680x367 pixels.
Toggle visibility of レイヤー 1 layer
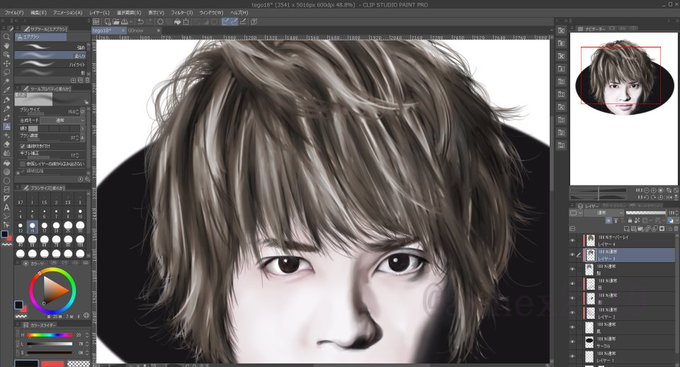[x=572, y=356]
